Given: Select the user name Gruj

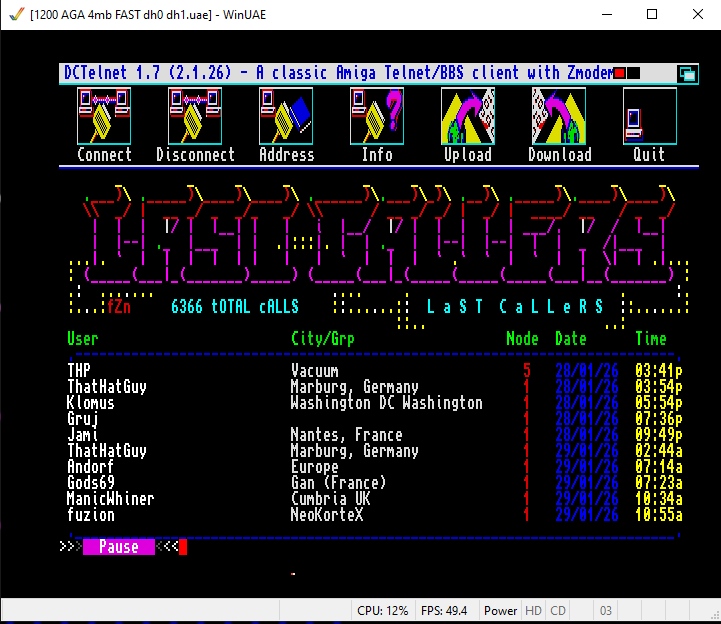Looking at the screenshot, I should pyautogui.click(x=83, y=419).
